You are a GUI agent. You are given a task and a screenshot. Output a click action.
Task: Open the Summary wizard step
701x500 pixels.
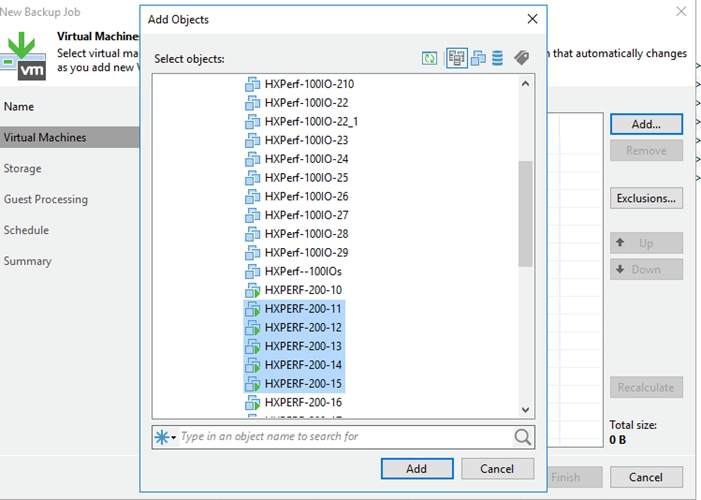28,261
